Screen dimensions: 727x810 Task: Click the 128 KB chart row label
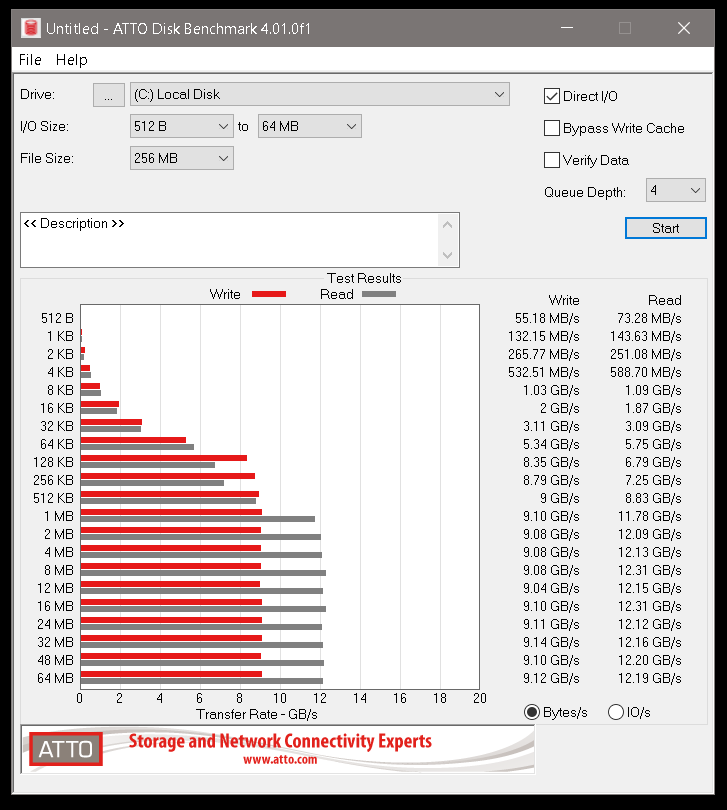(x=54, y=463)
